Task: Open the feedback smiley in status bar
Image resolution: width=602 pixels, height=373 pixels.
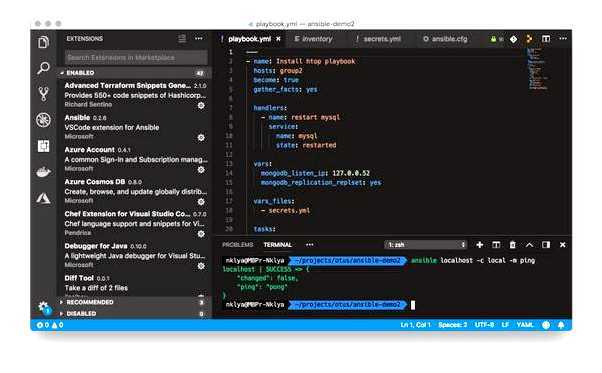Action: pyautogui.click(x=546, y=325)
